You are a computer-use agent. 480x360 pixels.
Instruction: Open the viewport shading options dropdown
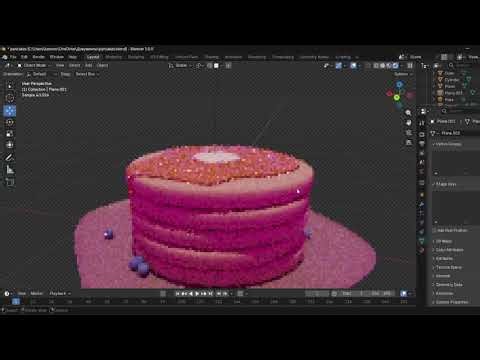pos(402,66)
